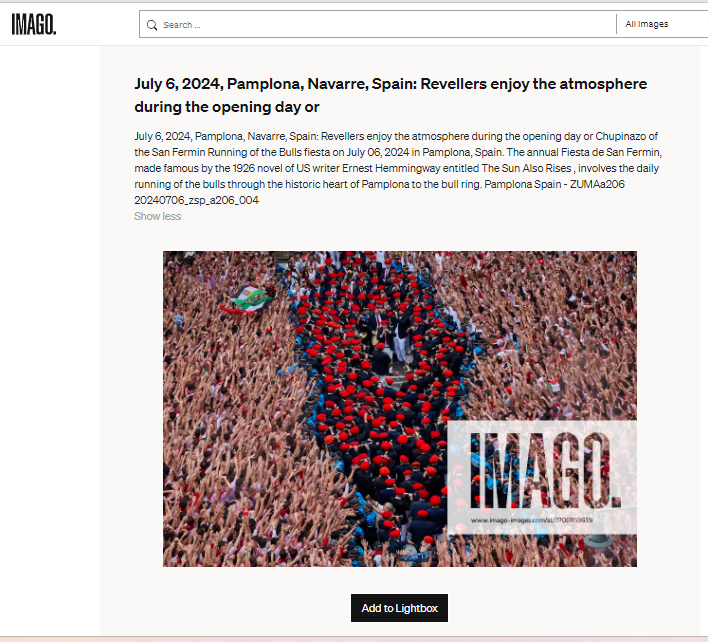Click the green and white flag in the photo

point(251,298)
